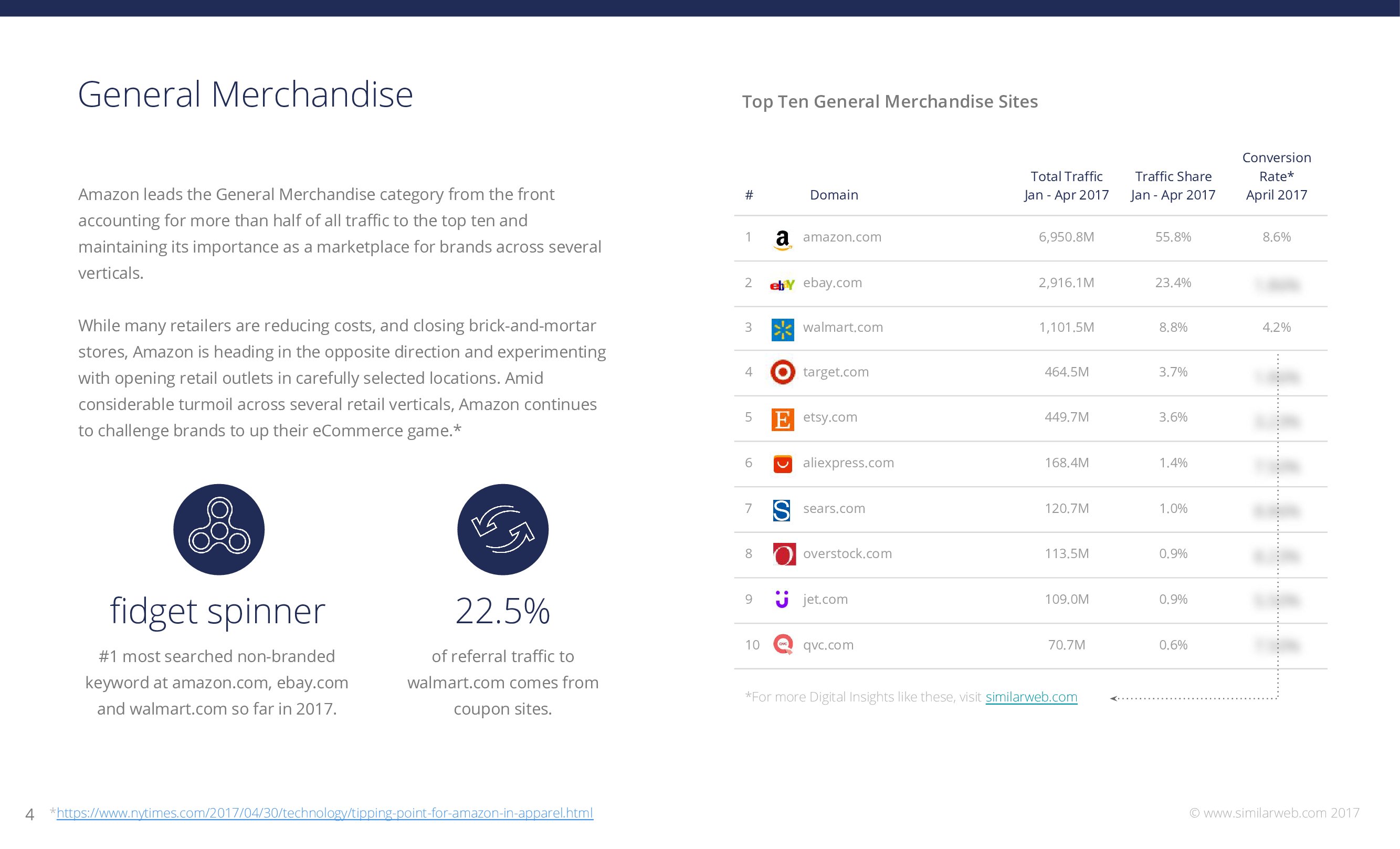Click the Jet purple smile logo
The image size is (1400, 849).
pos(782,599)
